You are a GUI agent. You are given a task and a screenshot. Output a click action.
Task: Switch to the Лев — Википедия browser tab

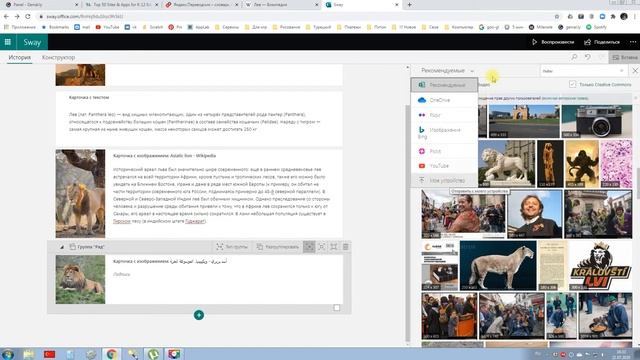(281, 5)
